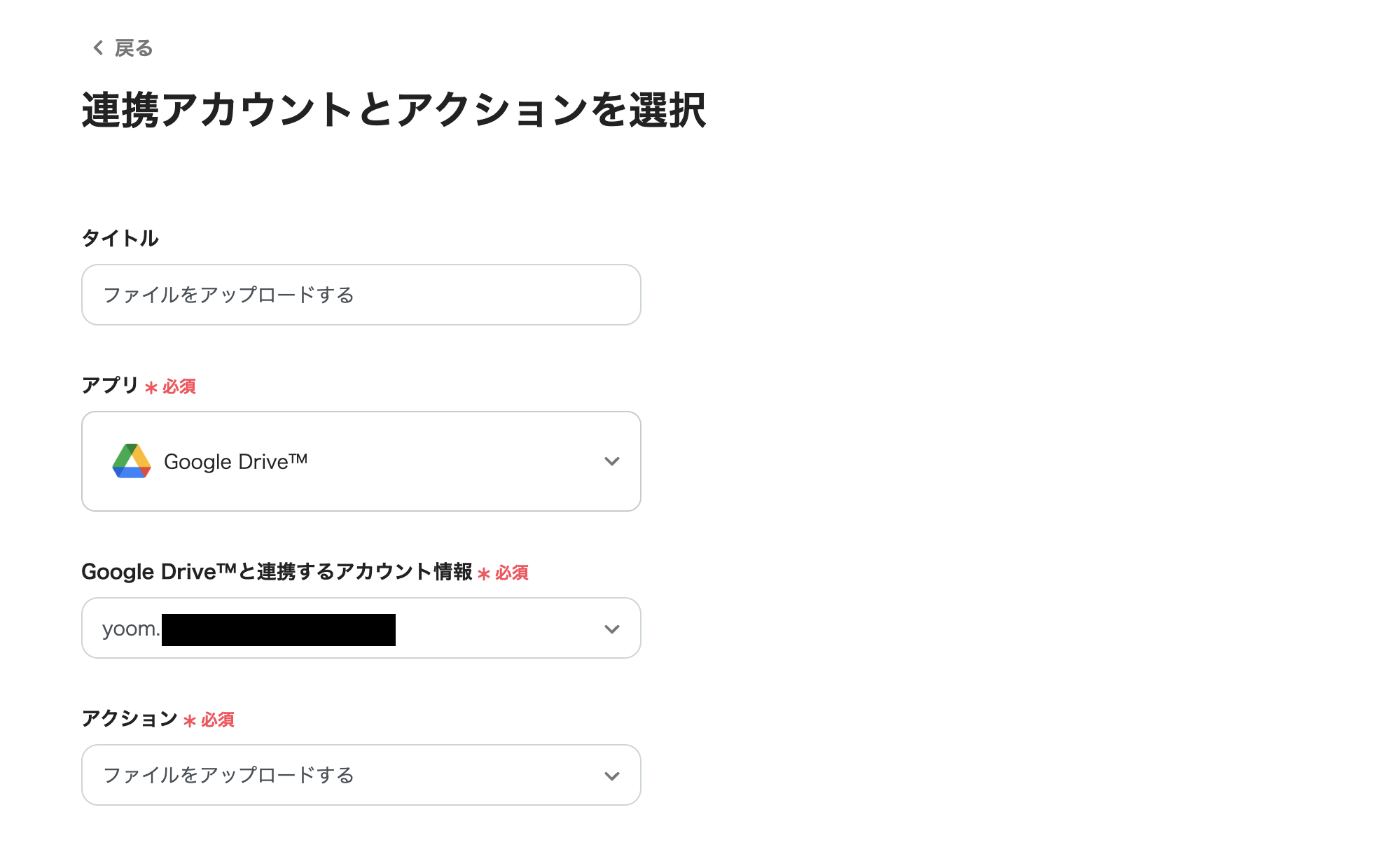This screenshot has height=868, width=1374.
Task: Click the chevron on the action field
Action: coord(612,775)
